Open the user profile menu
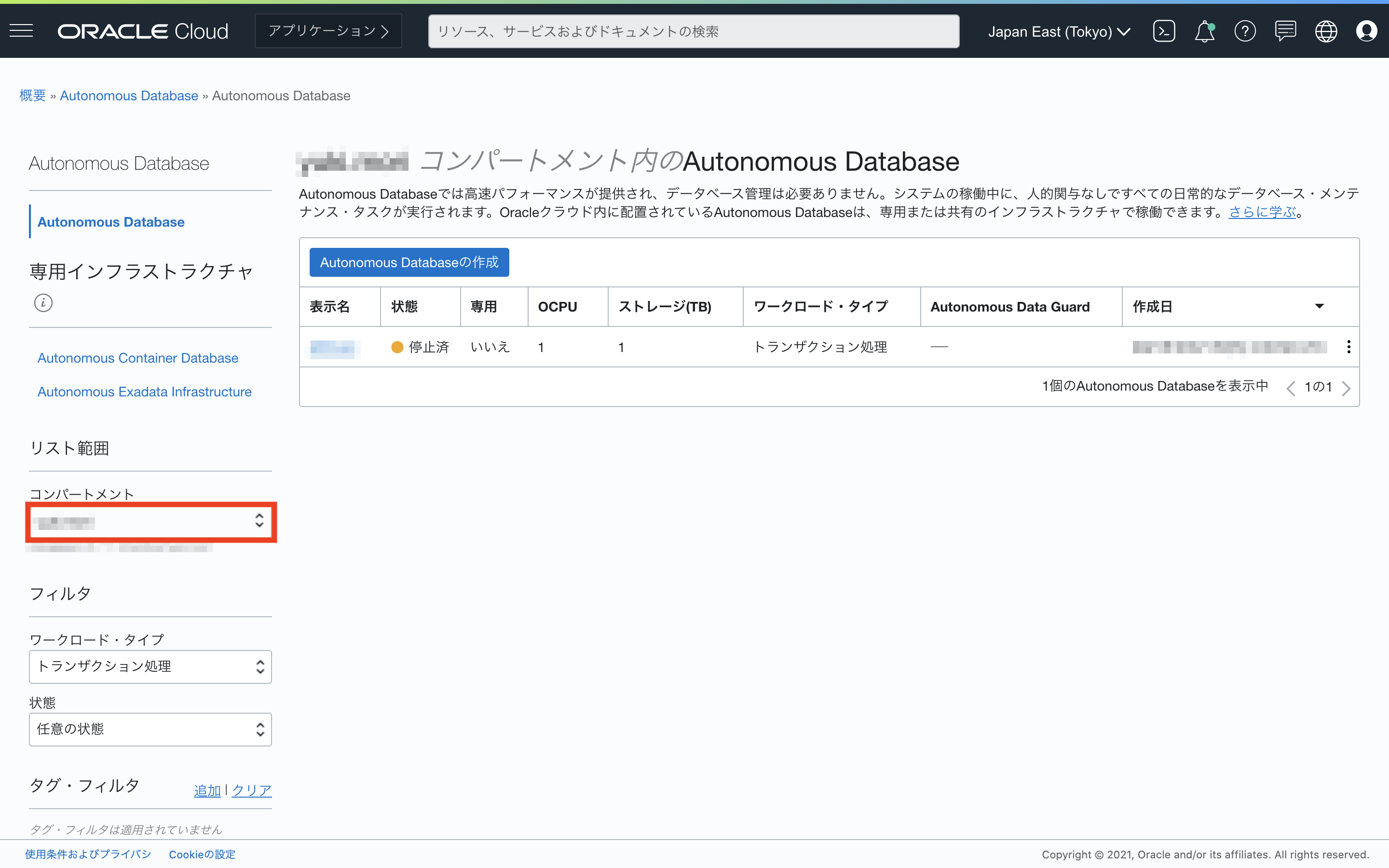This screenshot has width=1389, height=868. click(1366, 31)
